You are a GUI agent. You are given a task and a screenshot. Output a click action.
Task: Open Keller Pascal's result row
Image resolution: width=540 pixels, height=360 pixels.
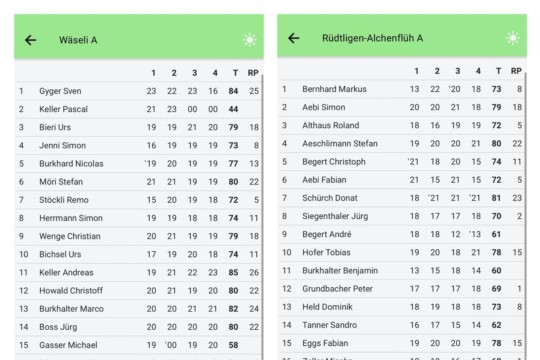point(138,109)
